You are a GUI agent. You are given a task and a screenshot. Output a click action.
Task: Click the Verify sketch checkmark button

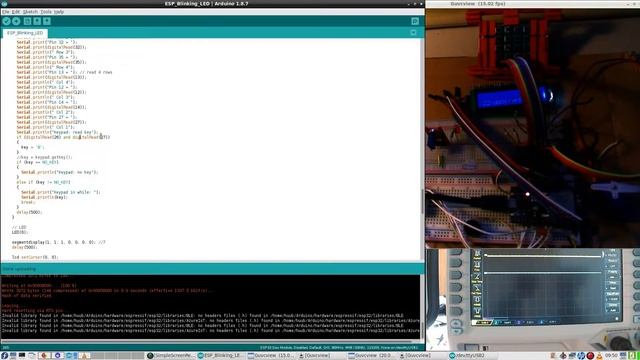[x=6, y=21]
